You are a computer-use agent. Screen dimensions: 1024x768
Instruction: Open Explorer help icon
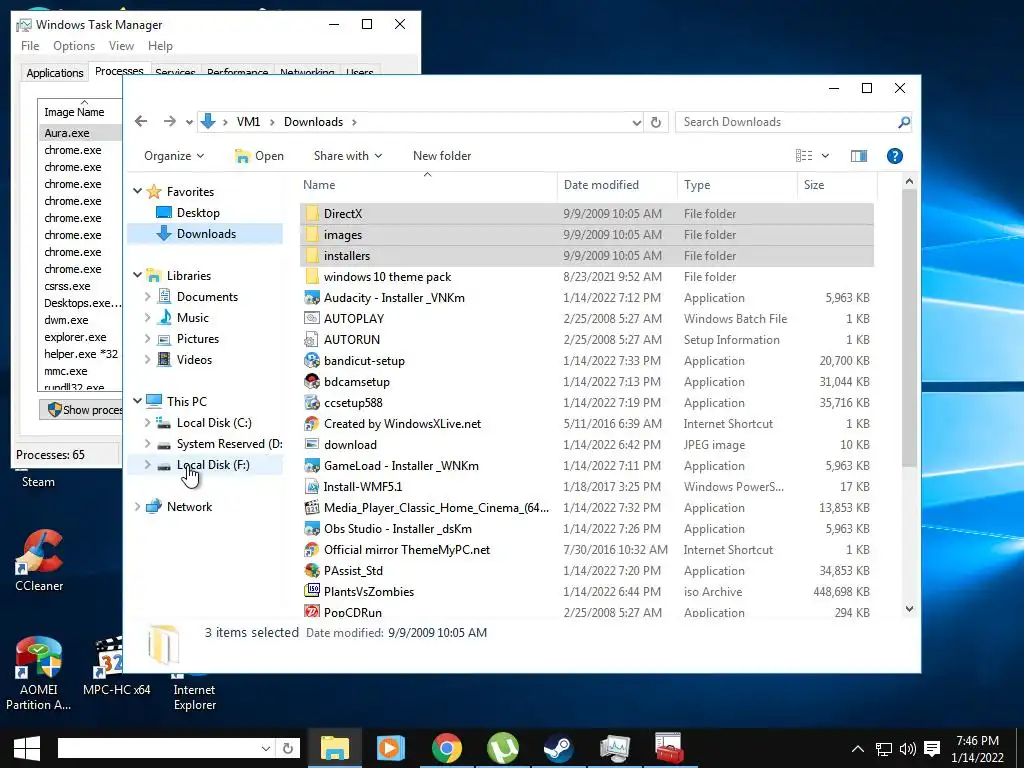pos(895,155)
